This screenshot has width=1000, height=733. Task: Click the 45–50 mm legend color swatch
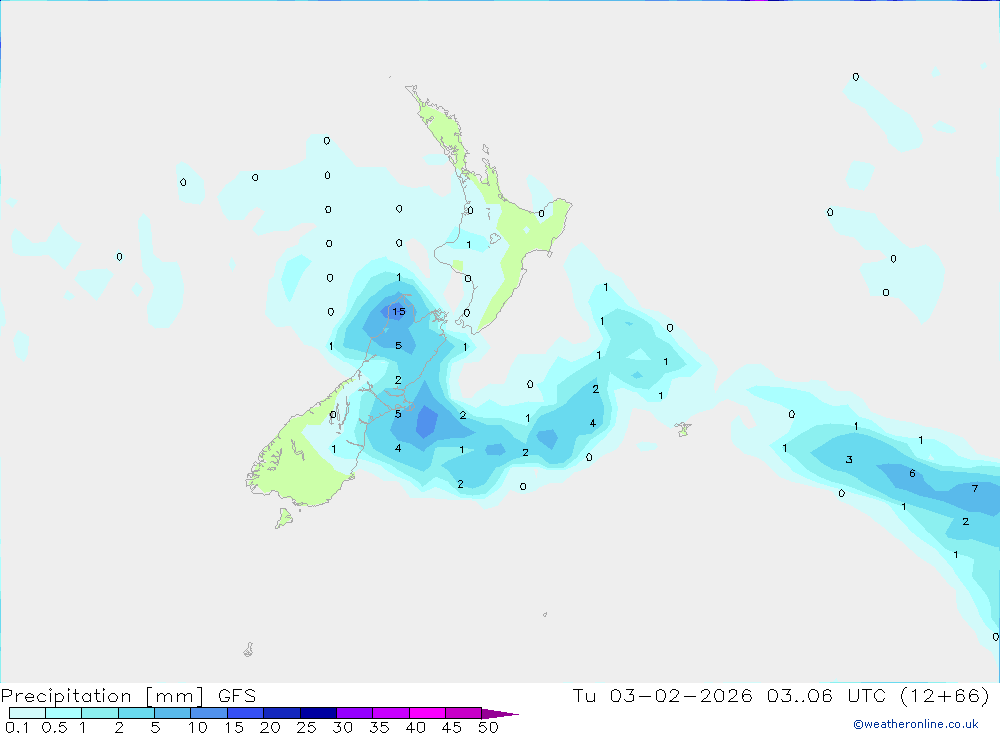463,713
